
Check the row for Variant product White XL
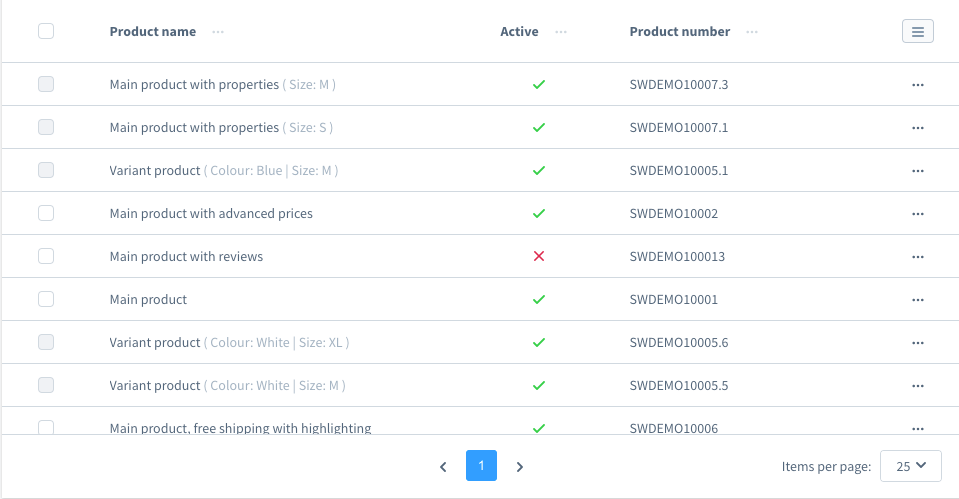click(46, 342)
